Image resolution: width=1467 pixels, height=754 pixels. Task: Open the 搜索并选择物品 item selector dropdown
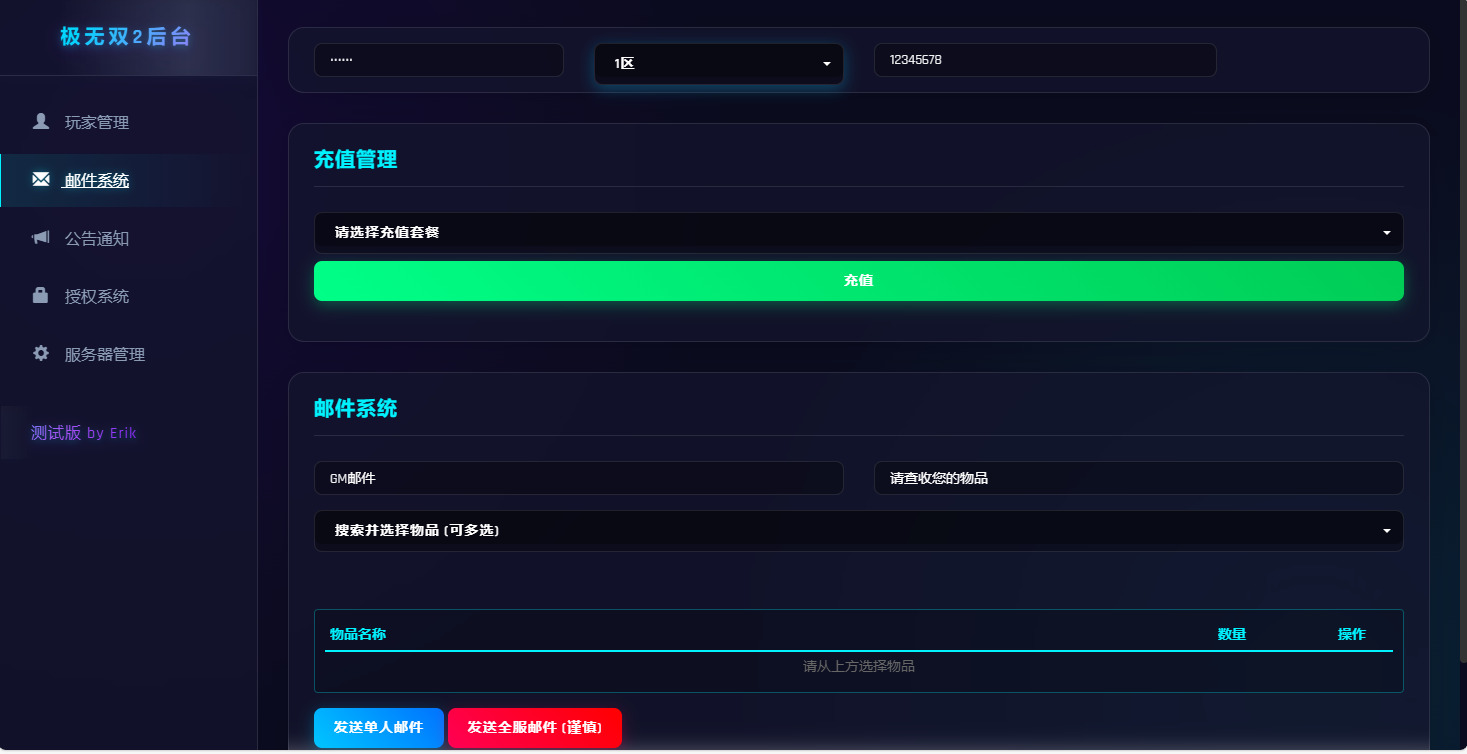[858, 530]
